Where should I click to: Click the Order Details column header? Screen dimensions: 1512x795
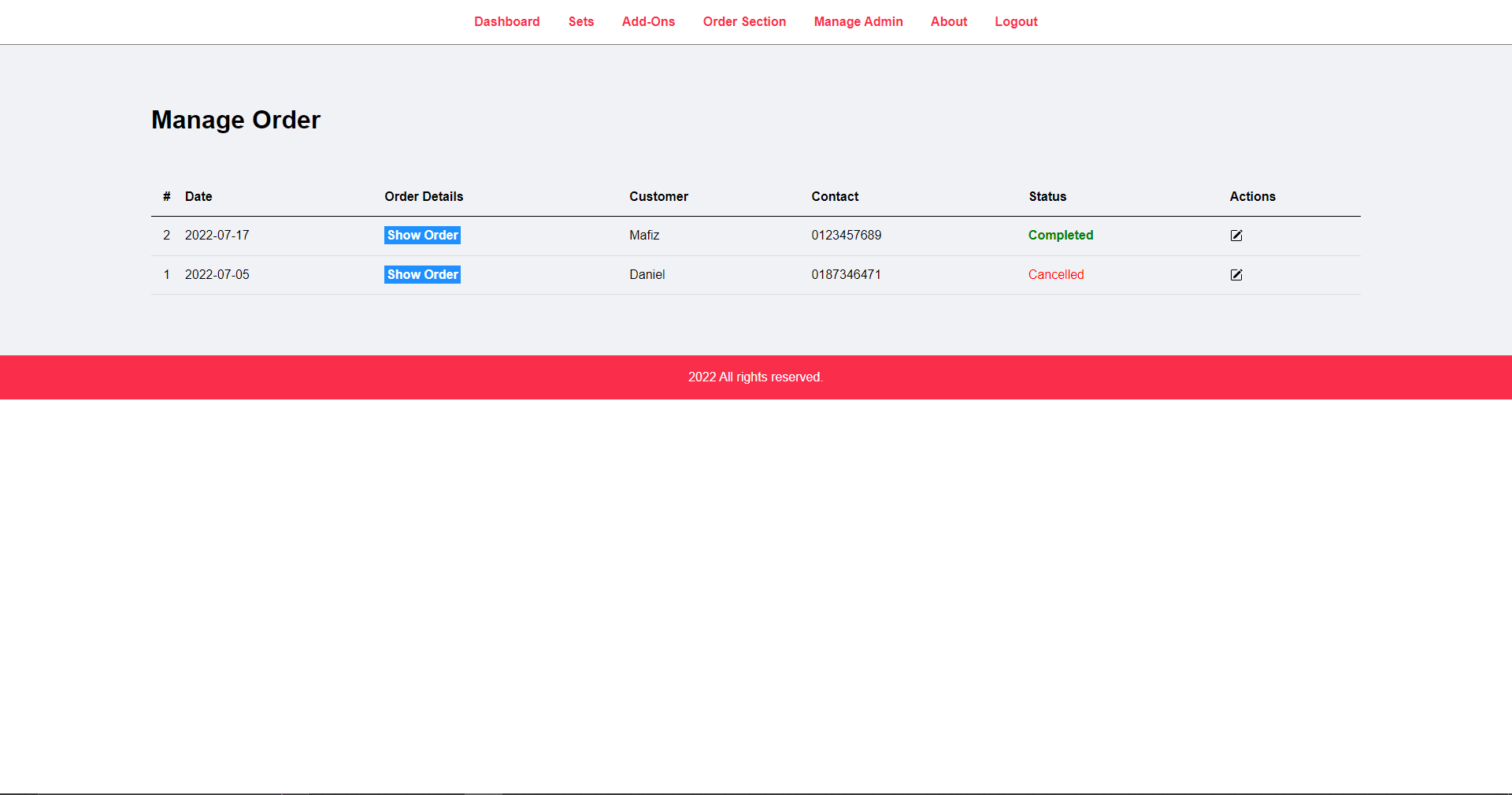tap(424, 197)
